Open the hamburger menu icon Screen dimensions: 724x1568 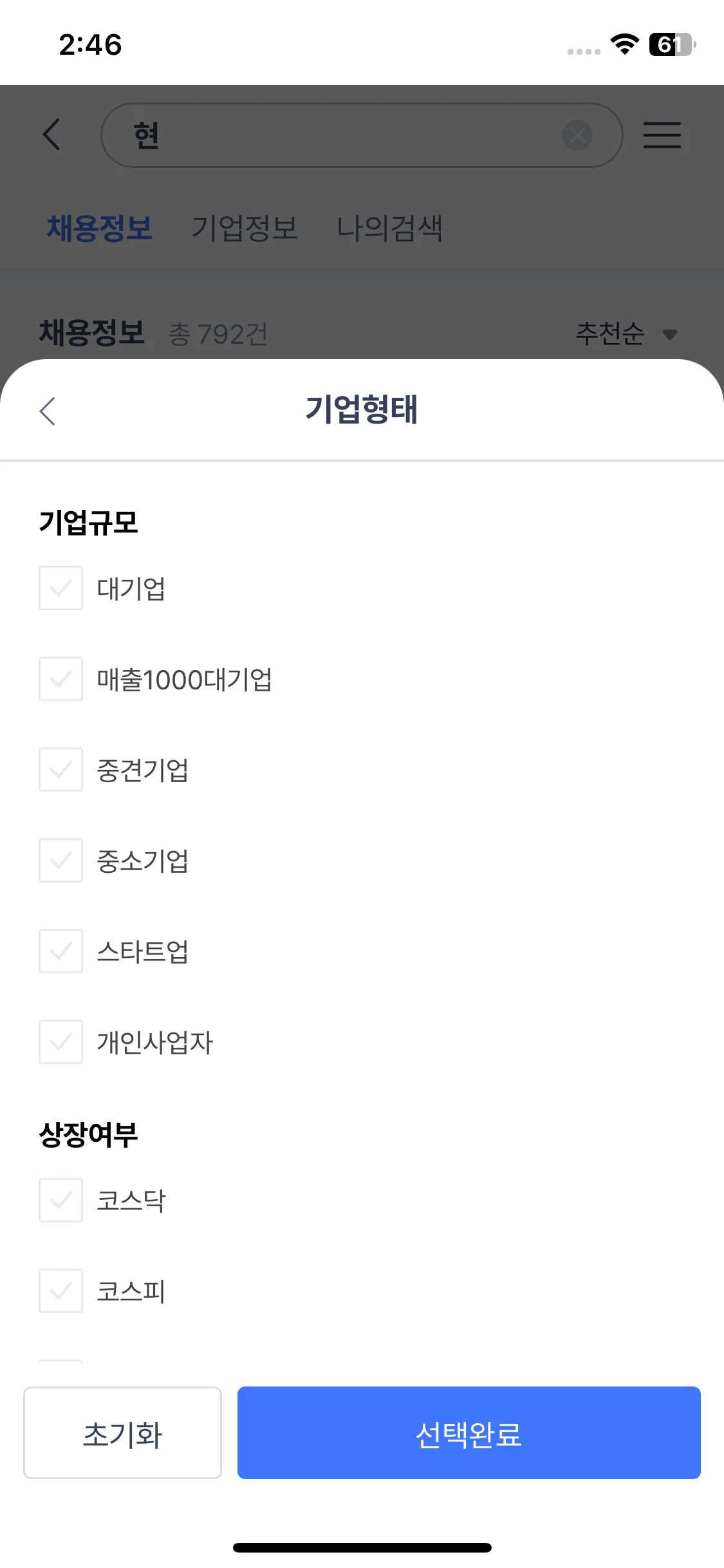tap(662, 135)
